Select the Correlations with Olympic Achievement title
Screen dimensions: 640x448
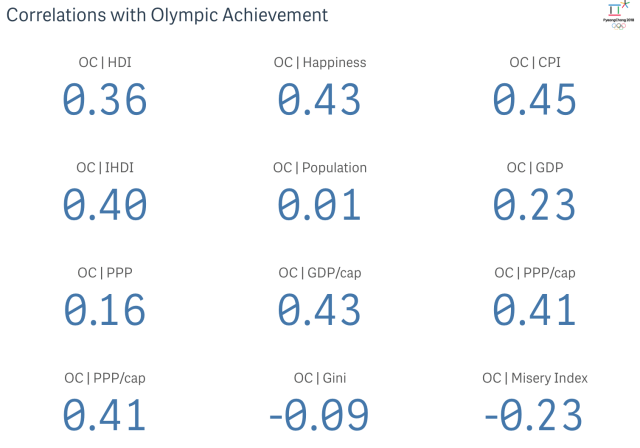click(x=167, y=16)
